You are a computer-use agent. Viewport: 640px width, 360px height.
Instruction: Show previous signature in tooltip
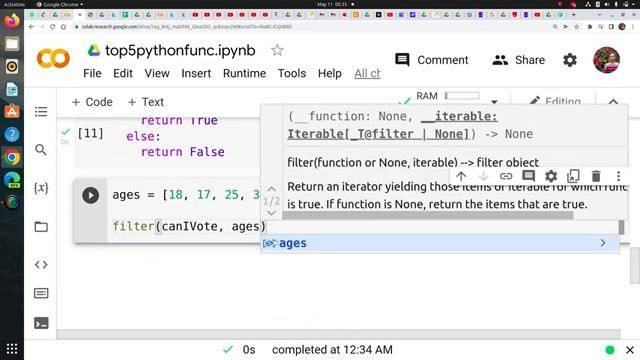(271, 189)
